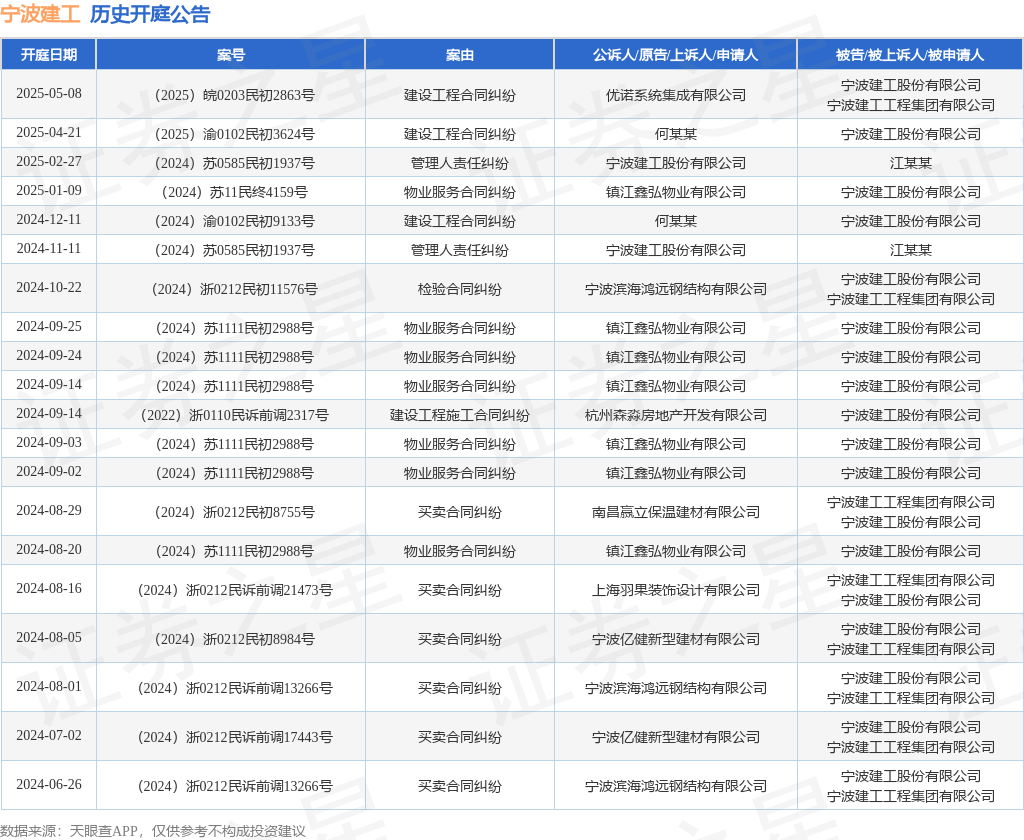Screen dimensions: 1024x840
Task: Click date cell 2024-08-20
Action: 49,549
